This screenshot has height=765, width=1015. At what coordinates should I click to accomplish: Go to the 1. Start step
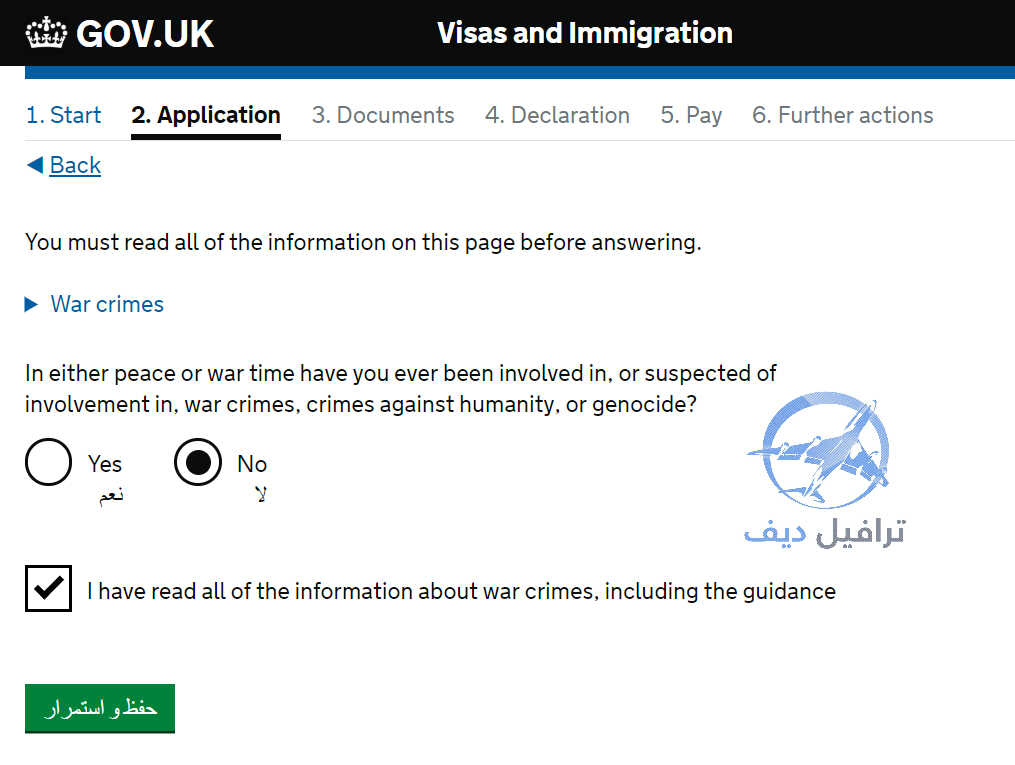pos(63,115)
